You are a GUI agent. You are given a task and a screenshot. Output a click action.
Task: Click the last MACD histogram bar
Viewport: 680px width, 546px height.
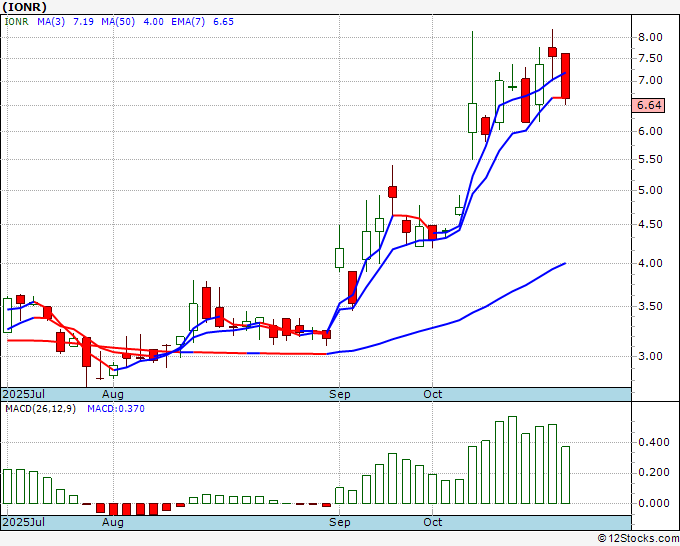pos(565,475)
